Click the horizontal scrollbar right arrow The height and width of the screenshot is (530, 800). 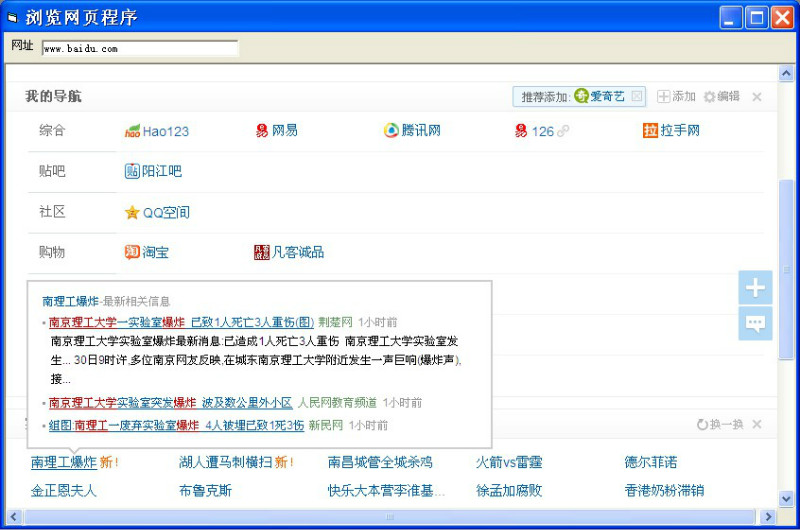tap(768, 517)
